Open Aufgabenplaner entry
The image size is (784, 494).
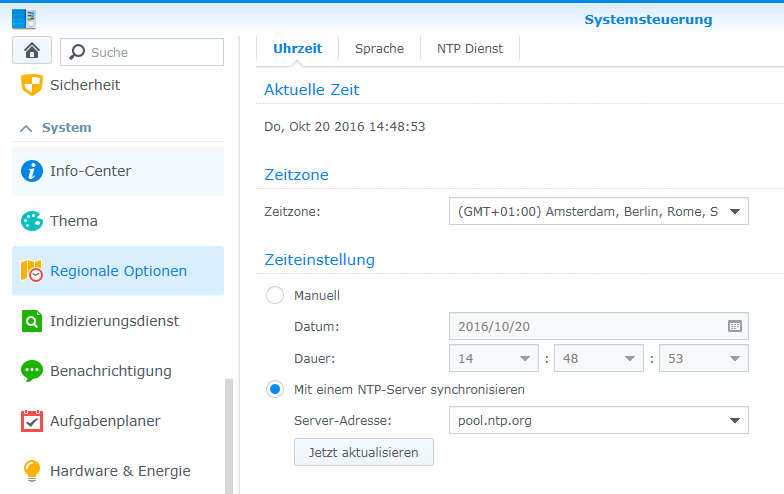coord(118,420)
